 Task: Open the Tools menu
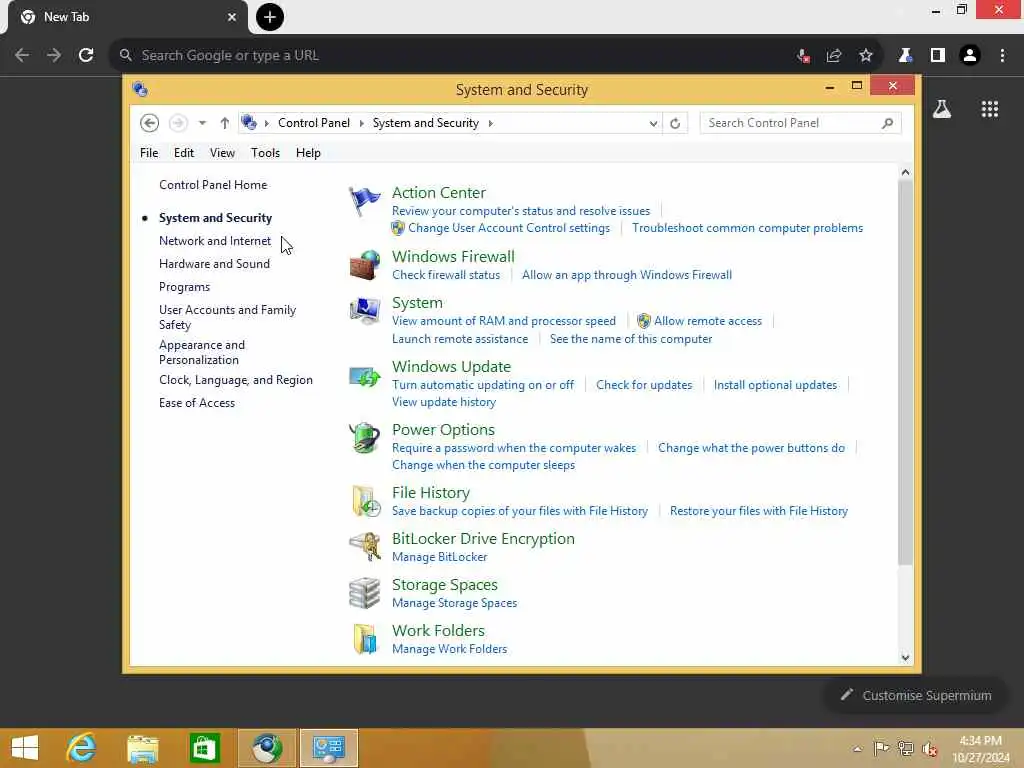coord(265,153)
